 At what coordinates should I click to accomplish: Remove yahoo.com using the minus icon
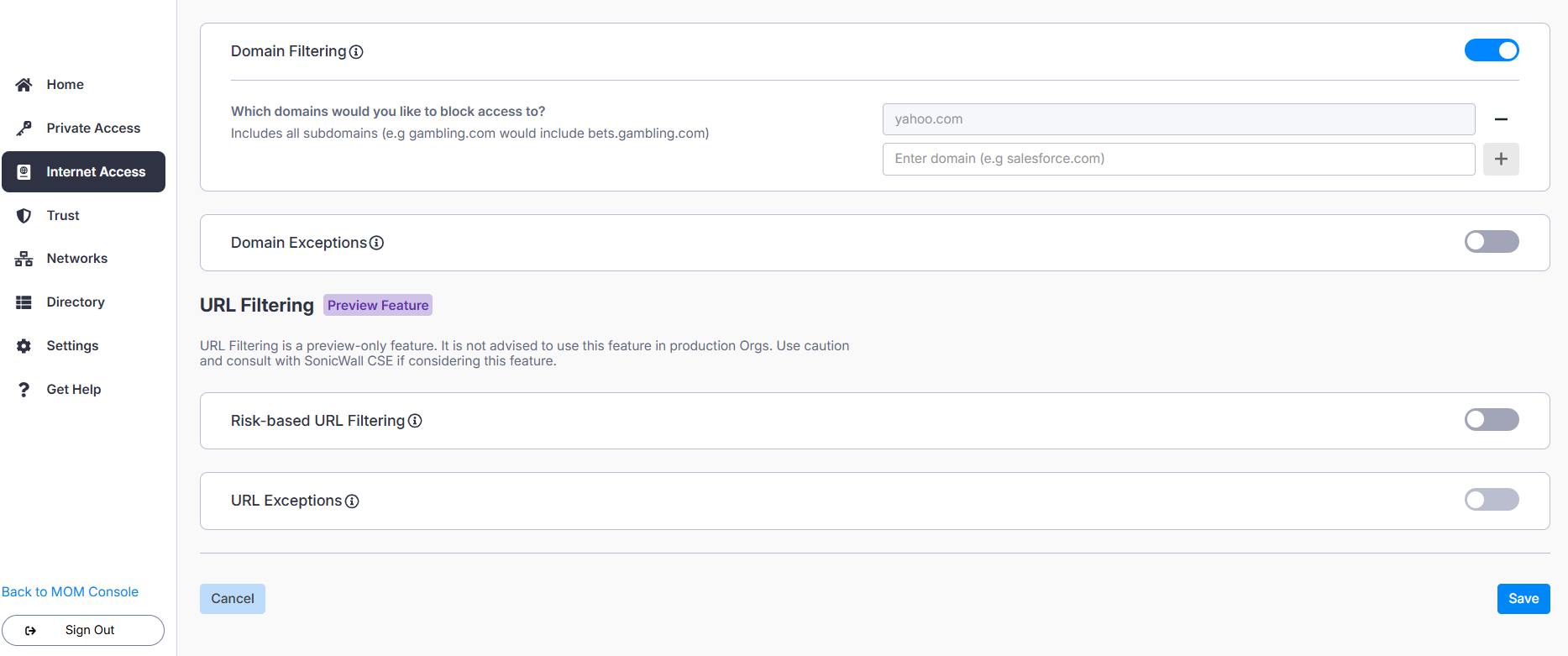[1501, 119]
